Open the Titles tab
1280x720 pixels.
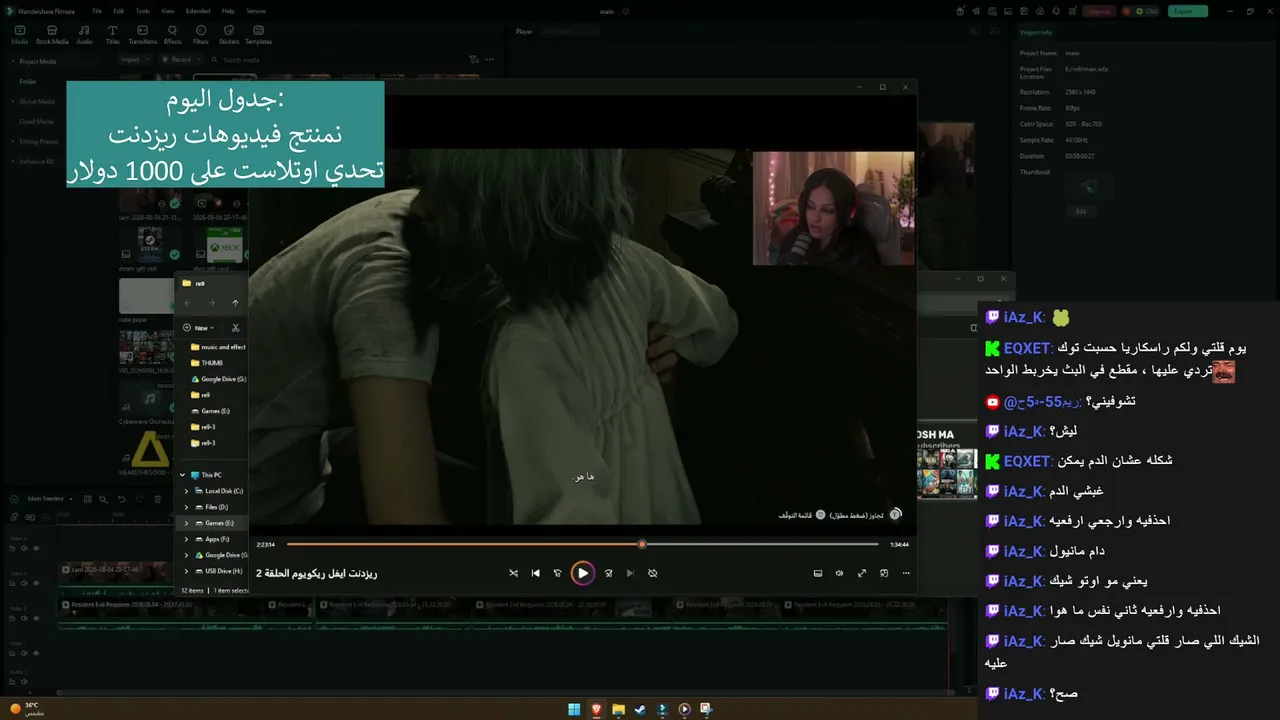point(112,35)
